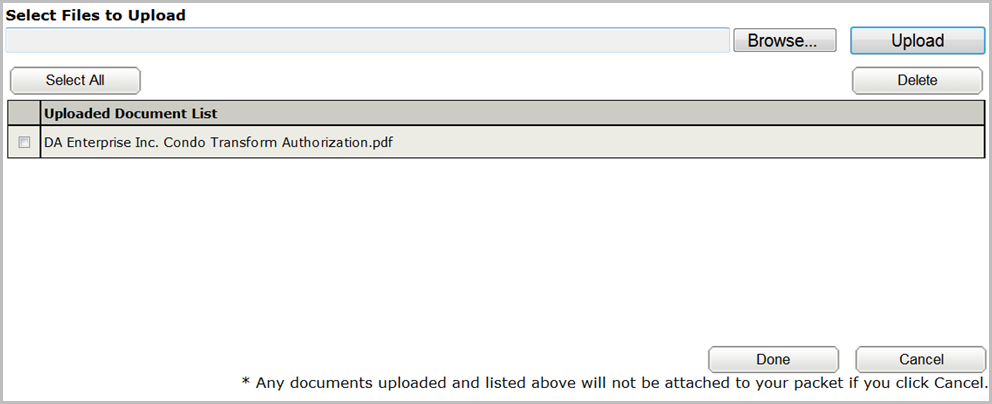Image resolution: width=992 pixels, height=404 pixels.
Task: Open file chooser with Browse
Action: (x=784, y=40)
